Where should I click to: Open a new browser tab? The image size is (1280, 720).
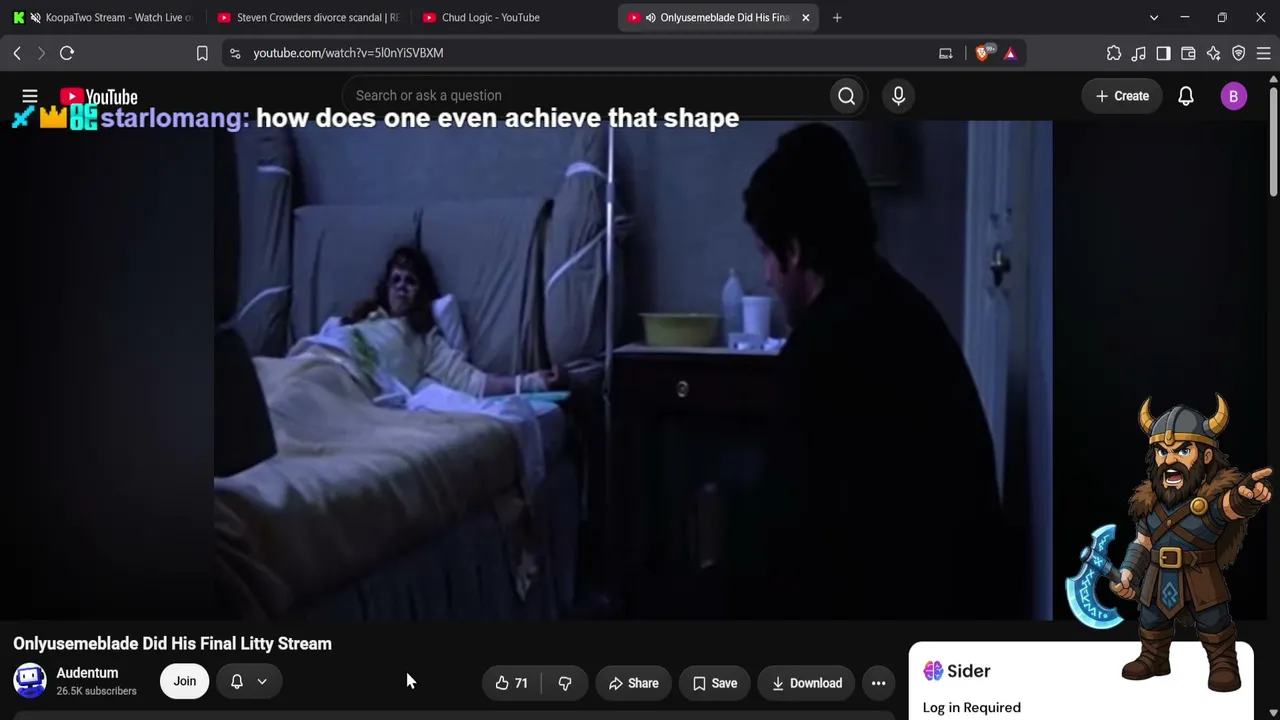point(837,17)
